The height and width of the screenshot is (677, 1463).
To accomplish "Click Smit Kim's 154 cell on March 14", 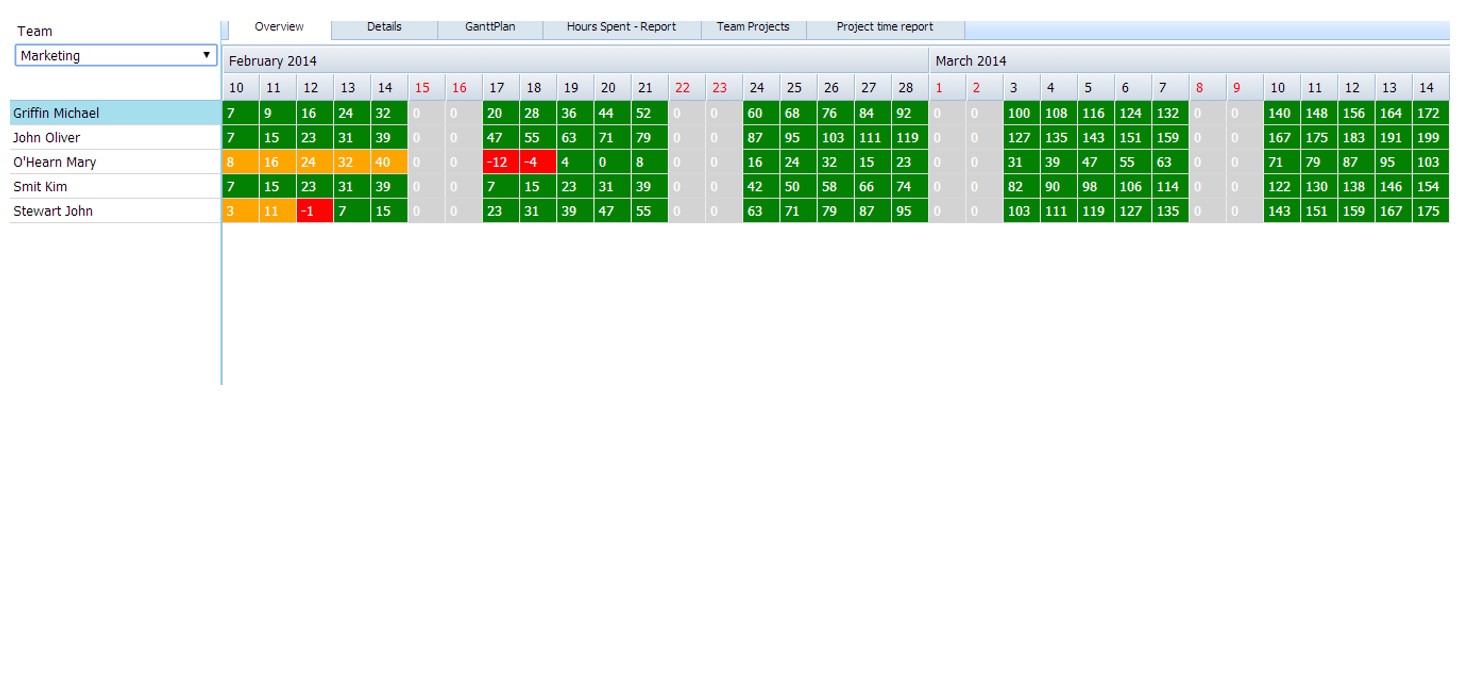I will (1431, 186).
